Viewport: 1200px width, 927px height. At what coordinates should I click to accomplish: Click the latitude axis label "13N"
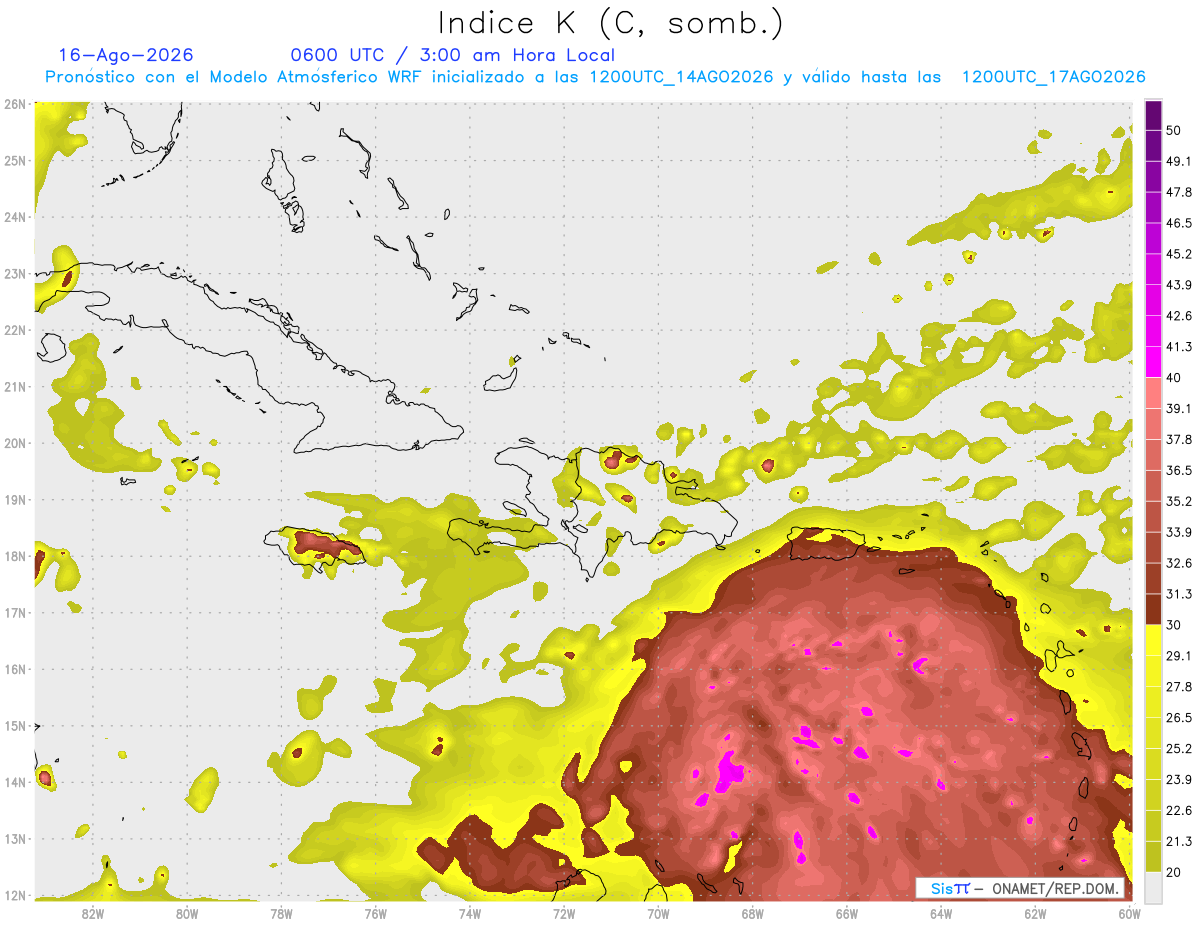[14, 839]
